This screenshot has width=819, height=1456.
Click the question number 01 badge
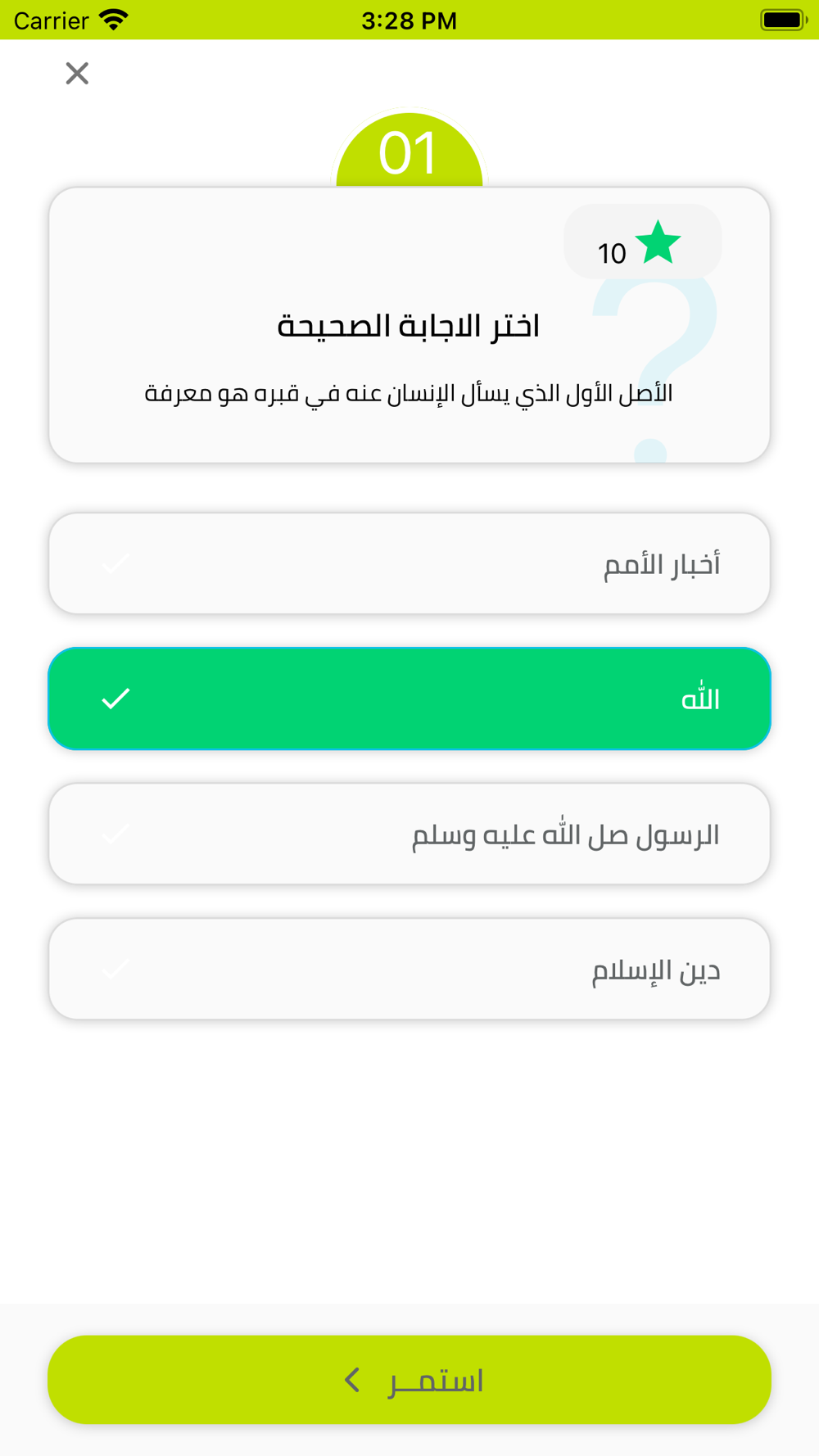[409, 153]
